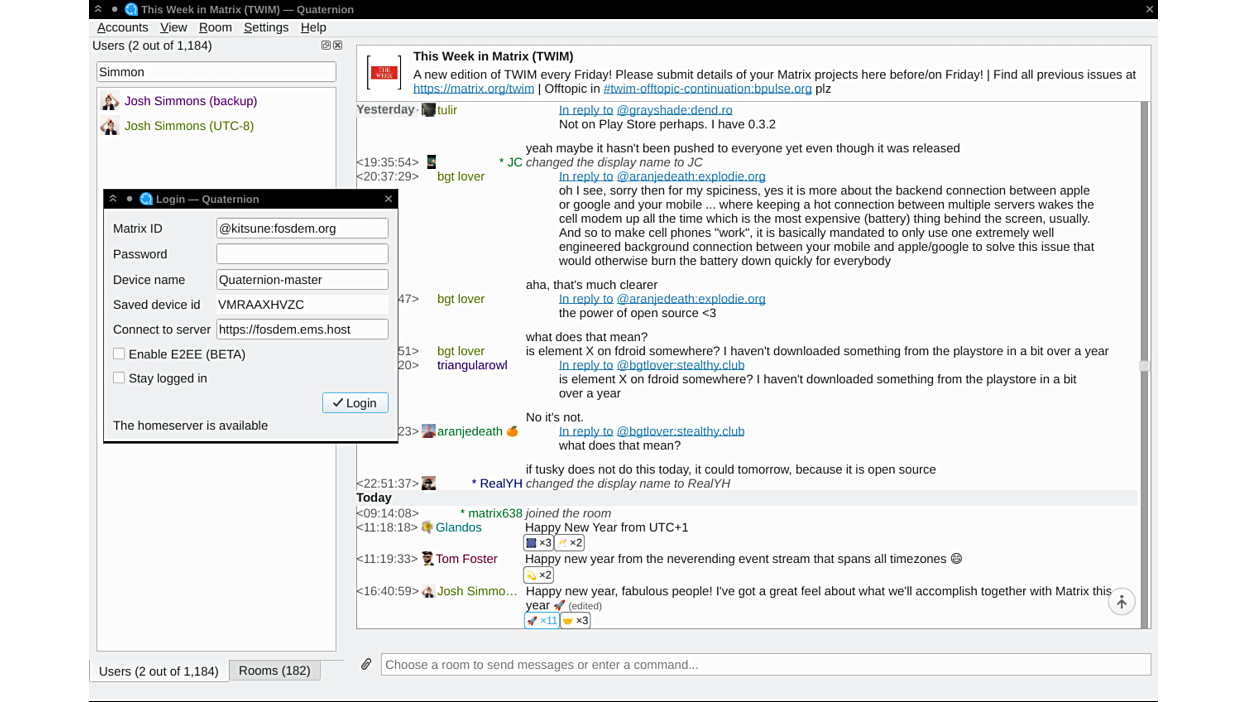This screenshot has height=702, width=1248.
Task: Enable the E2EE (BETA) checkbox
Action: [x=119, y=354]
